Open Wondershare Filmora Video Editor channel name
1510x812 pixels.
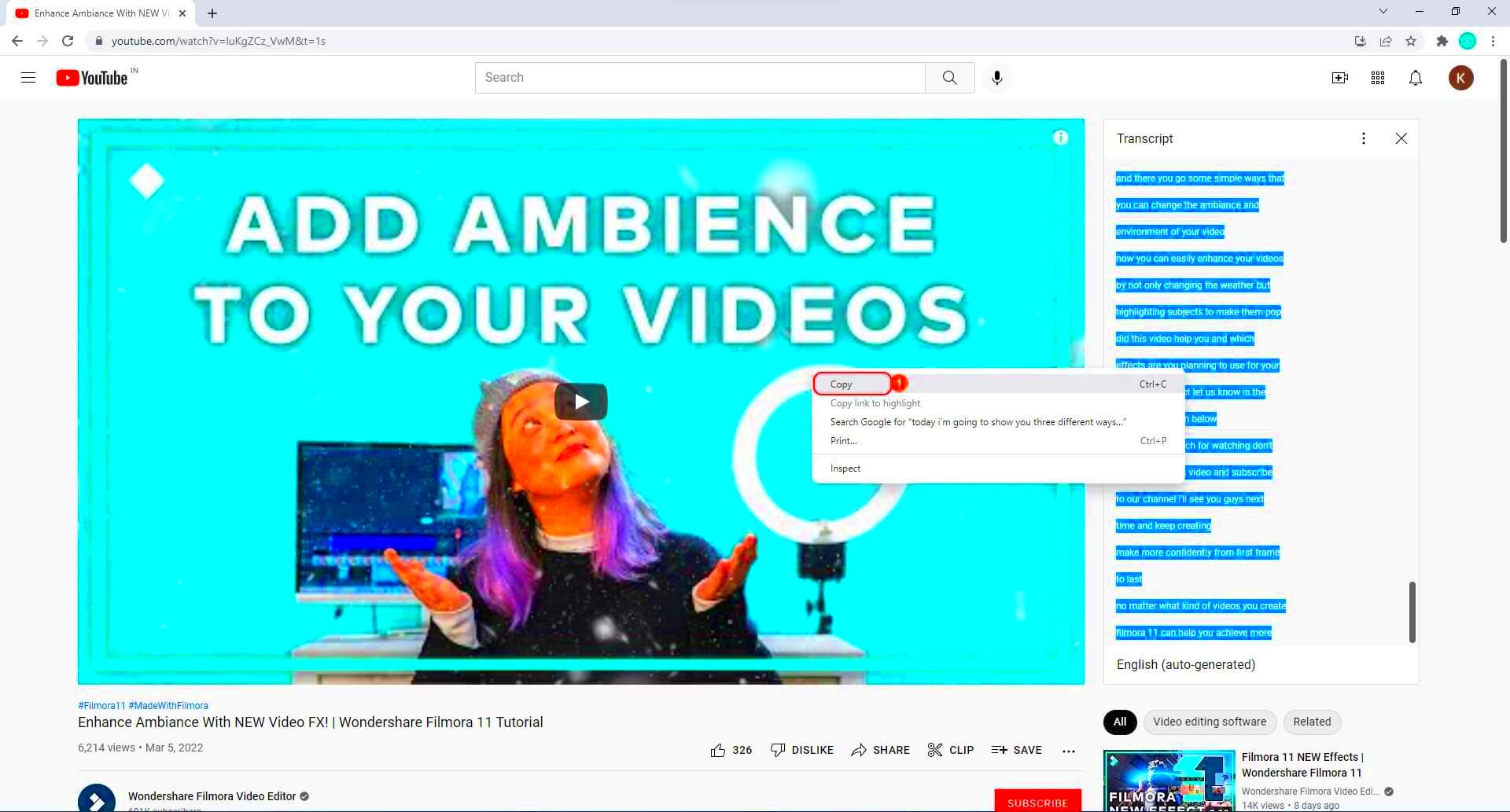click(x=212, y=796)
